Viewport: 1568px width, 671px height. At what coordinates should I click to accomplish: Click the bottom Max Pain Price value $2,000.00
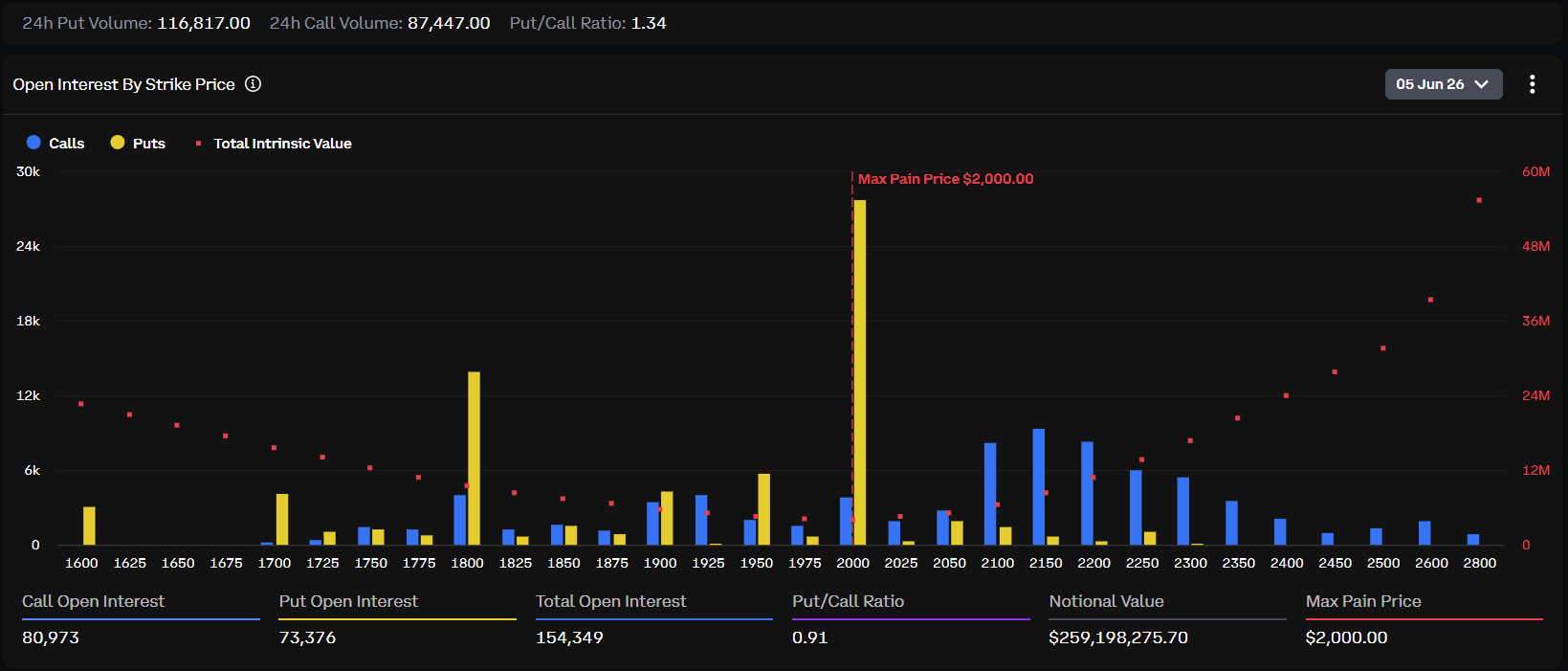pos(1346,637)
